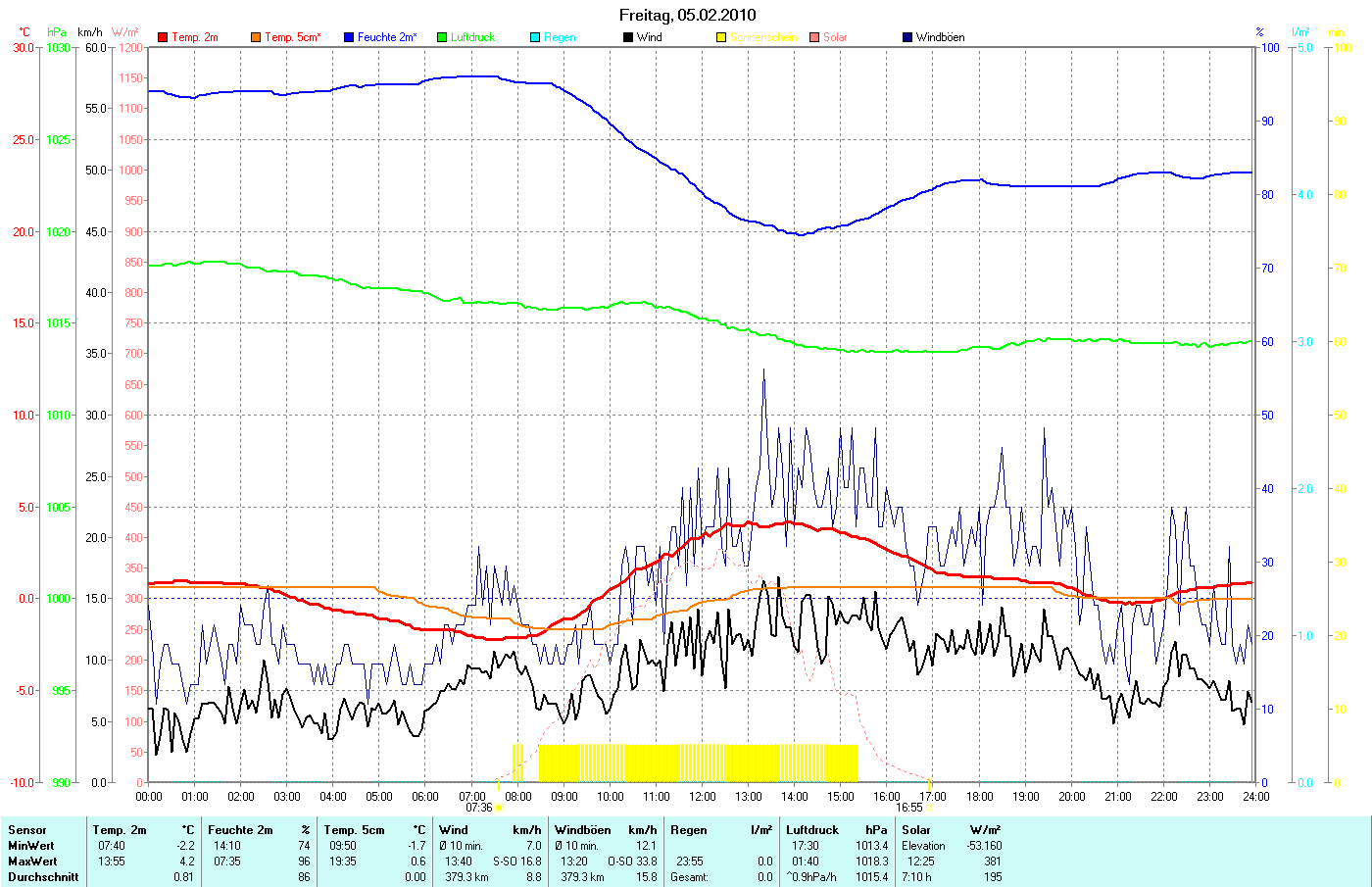This screenshot has height=887, width=1372.
Task: Click the Luftdruck column header in table
Action: click(x=812, y=830)
